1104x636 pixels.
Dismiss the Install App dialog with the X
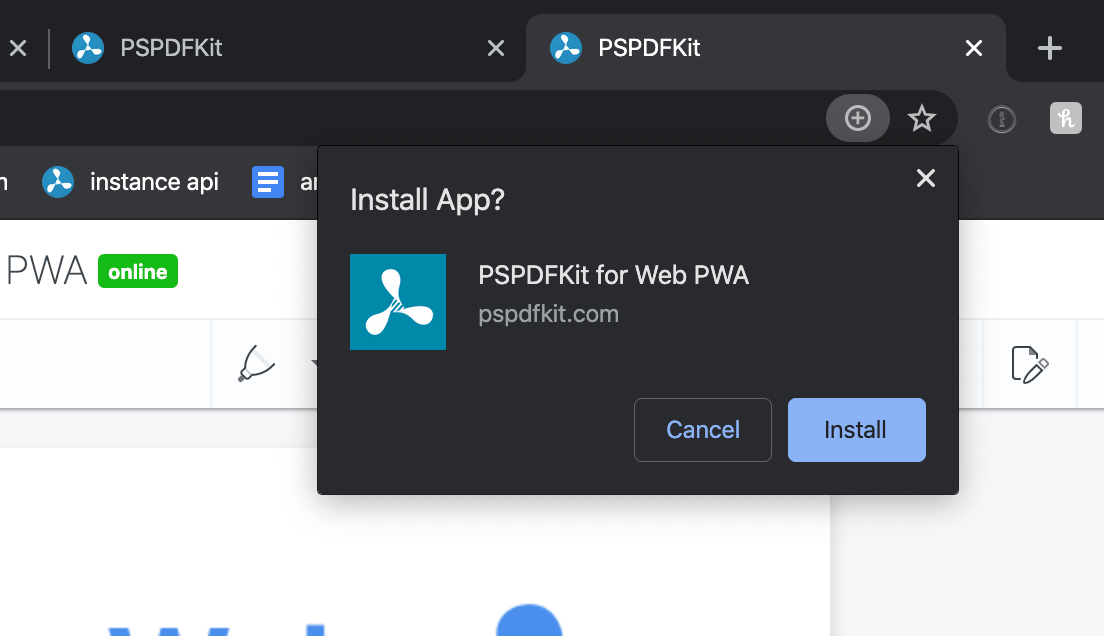click(925, 178)
